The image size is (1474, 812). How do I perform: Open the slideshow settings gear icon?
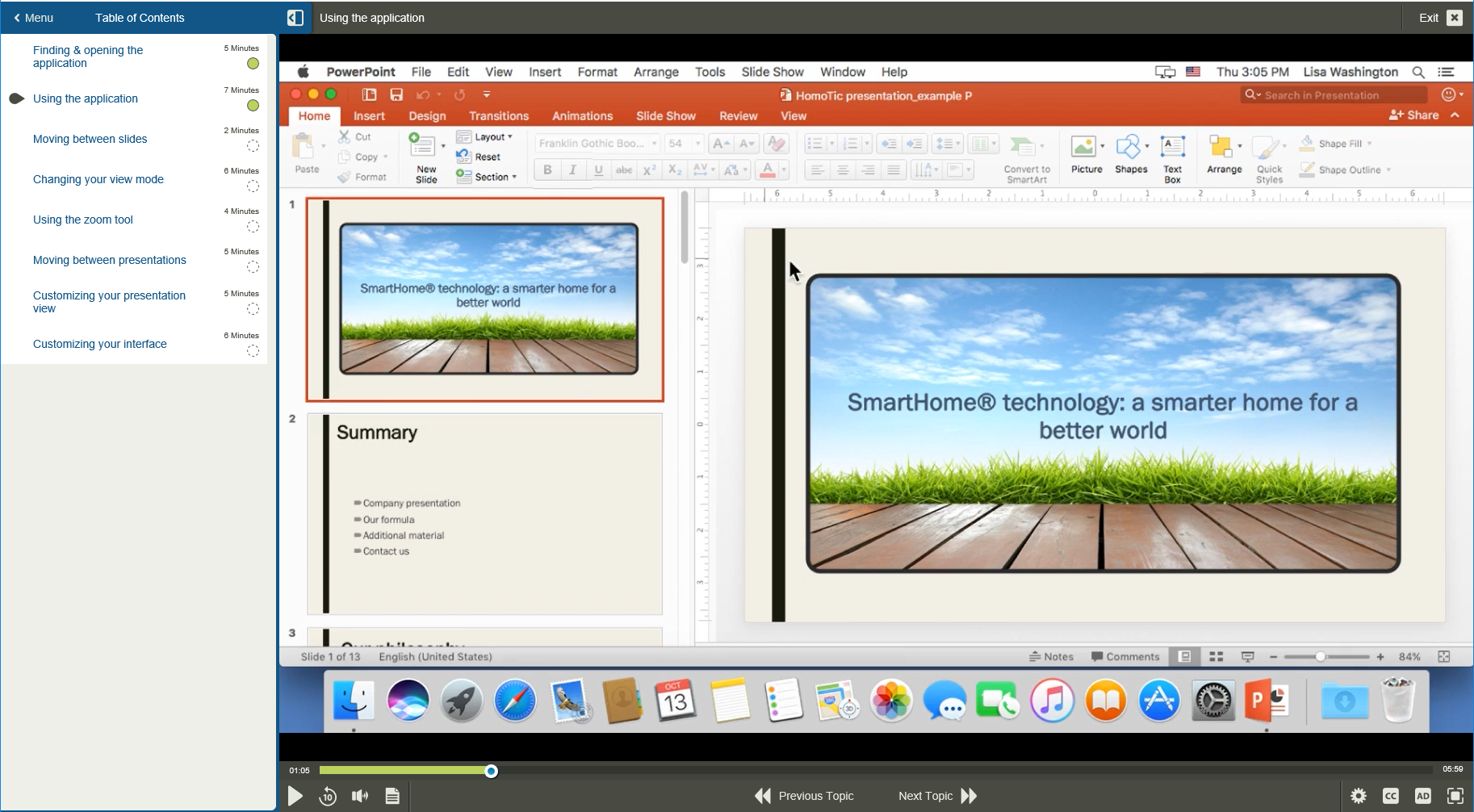pyautogui.click(x=1359, y=796)
